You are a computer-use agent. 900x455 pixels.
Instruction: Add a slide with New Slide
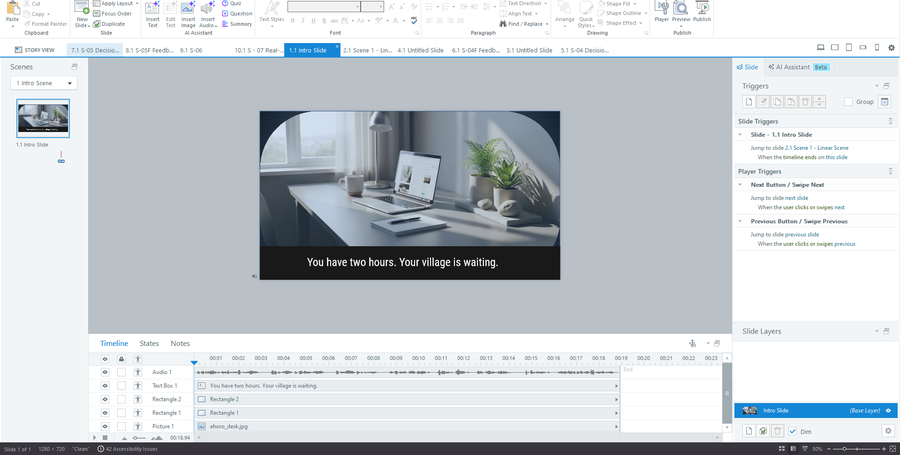coord(82,13)
